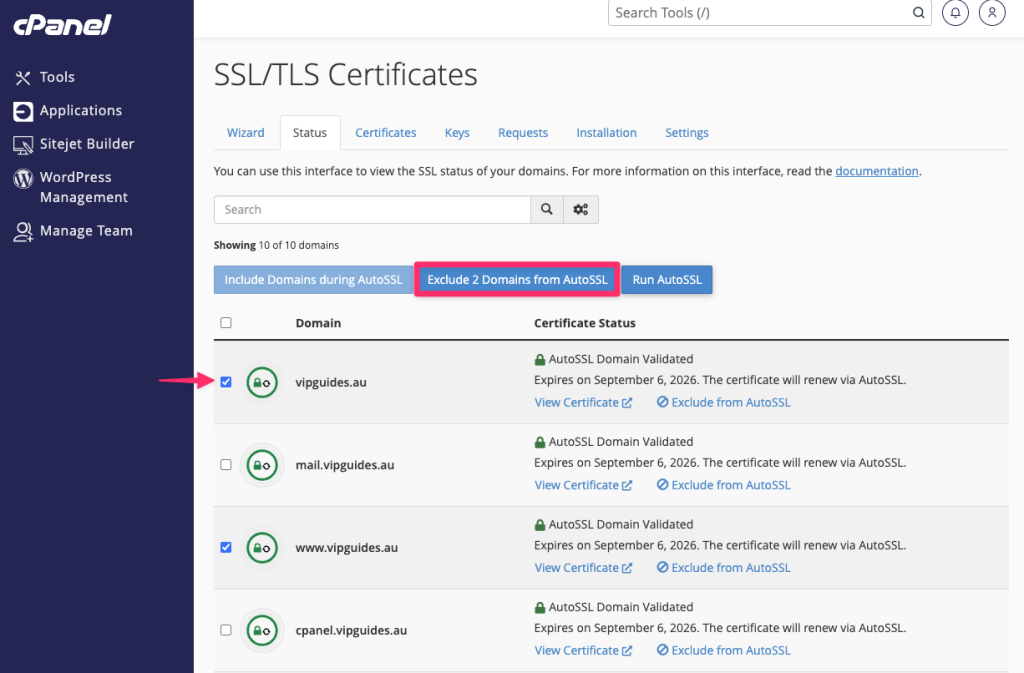Click the SSL/TLS Certificates heading
Image resolution: width=1024 pixels, height=673 pixels.
(345, 74)
